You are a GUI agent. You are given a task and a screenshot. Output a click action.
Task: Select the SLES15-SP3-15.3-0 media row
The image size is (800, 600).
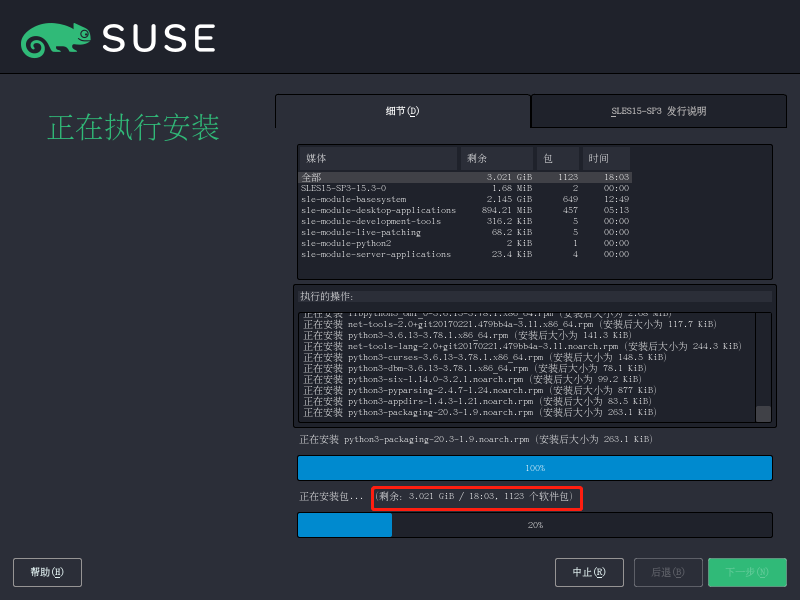pyautogui.click(x=400, y=188)
